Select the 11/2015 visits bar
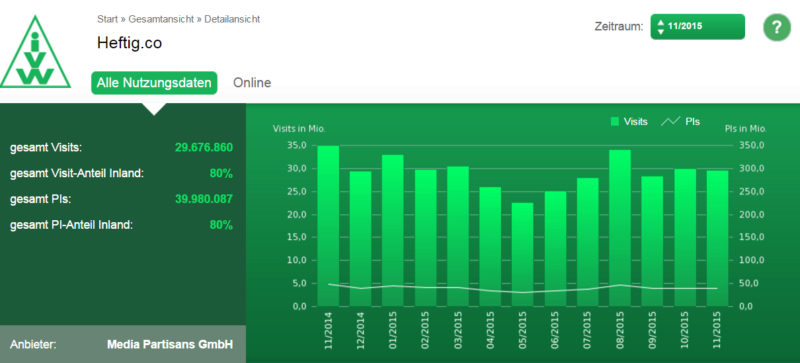 coord(717,238)
